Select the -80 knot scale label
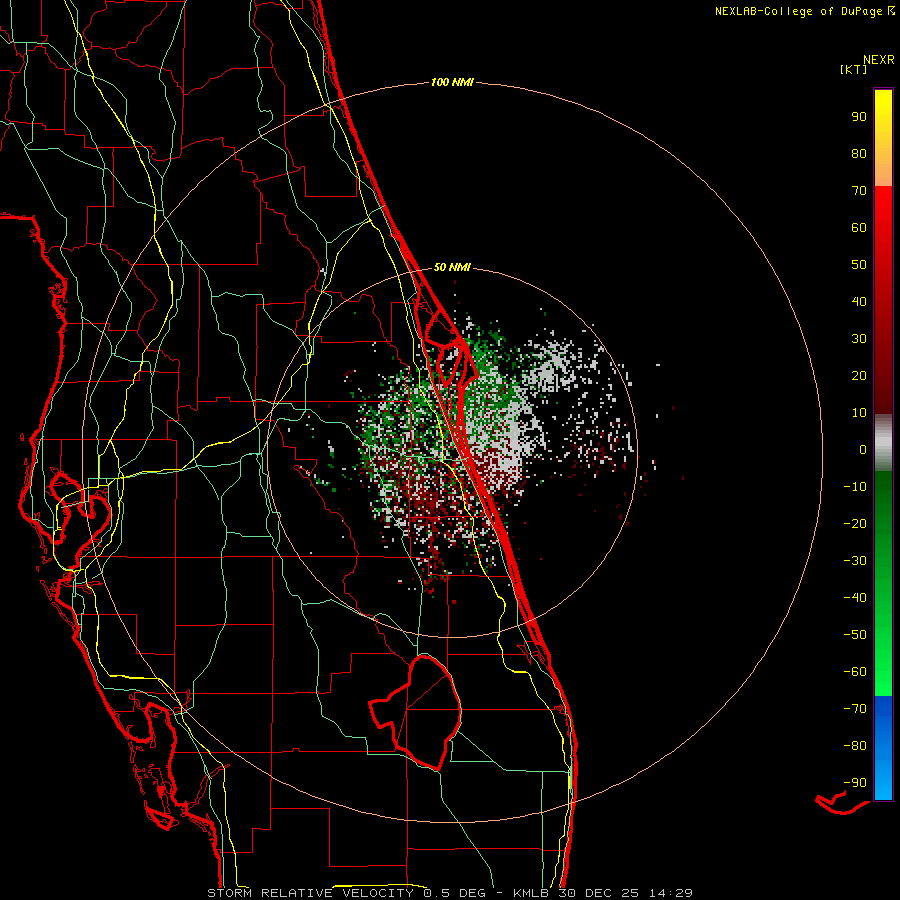The width and height of the screenshot is (900, 900). pos(855,746)
